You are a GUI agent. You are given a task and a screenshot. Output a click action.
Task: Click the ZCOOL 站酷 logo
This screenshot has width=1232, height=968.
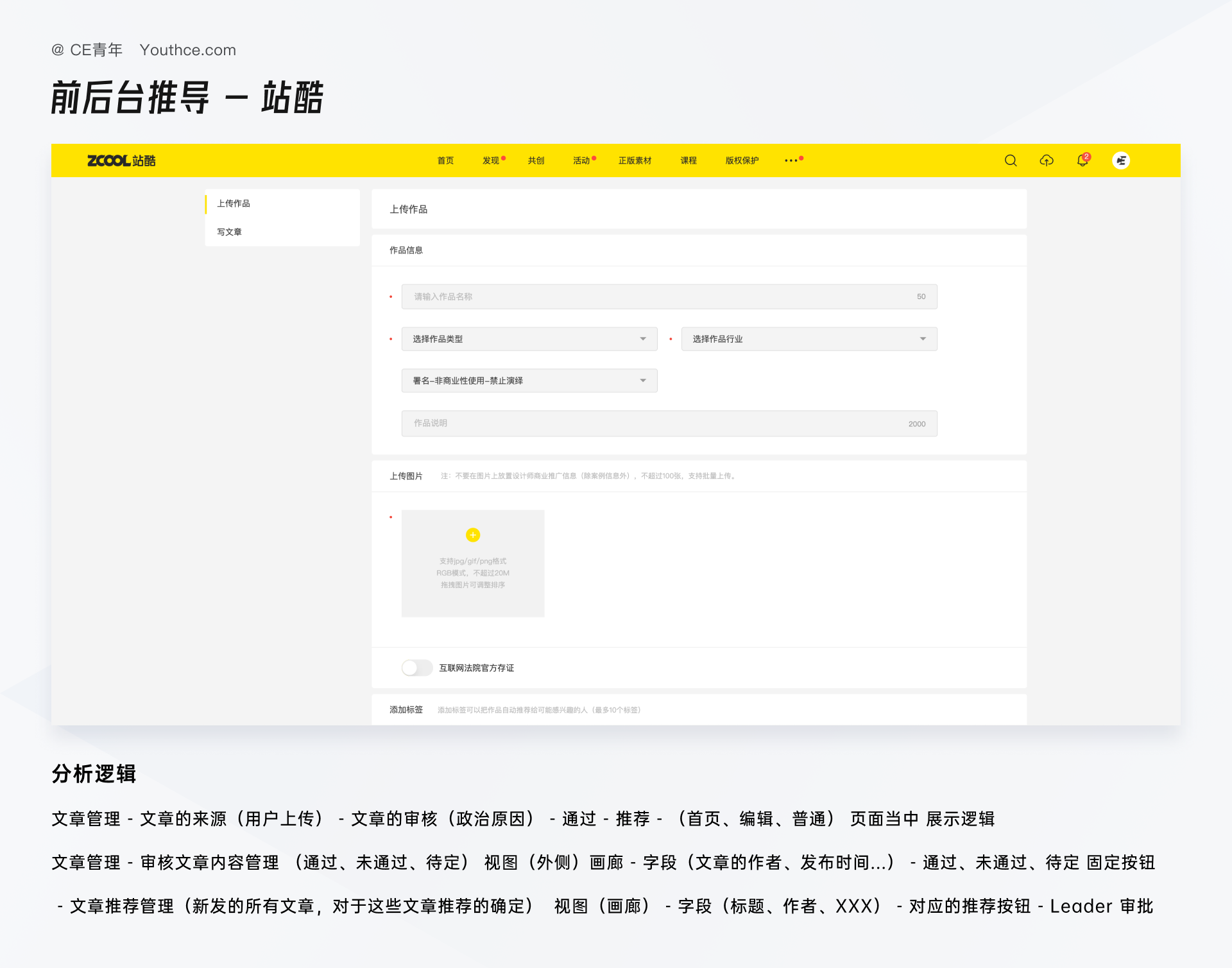click(121, 160)
